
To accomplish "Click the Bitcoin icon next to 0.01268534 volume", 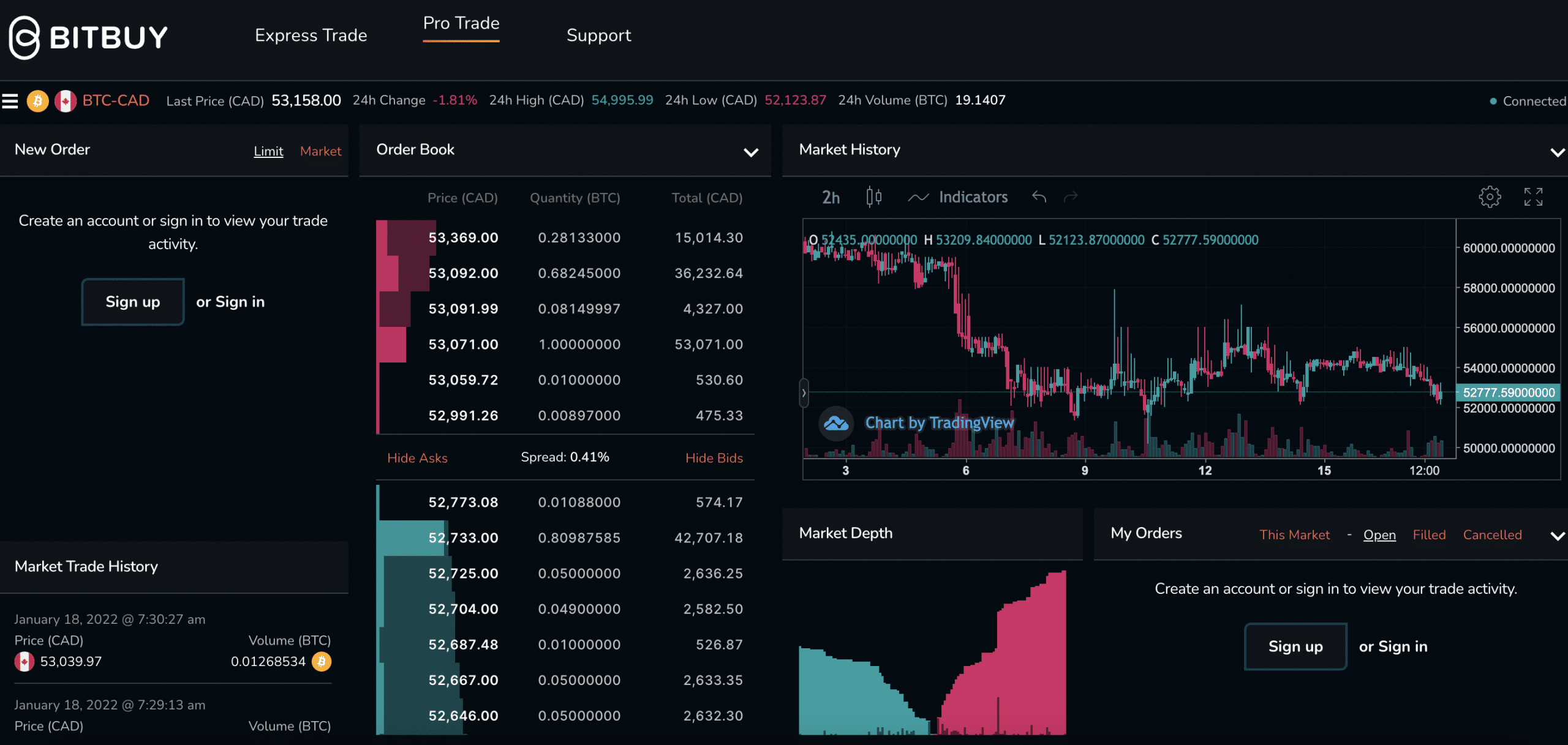I will click(322, 662).
